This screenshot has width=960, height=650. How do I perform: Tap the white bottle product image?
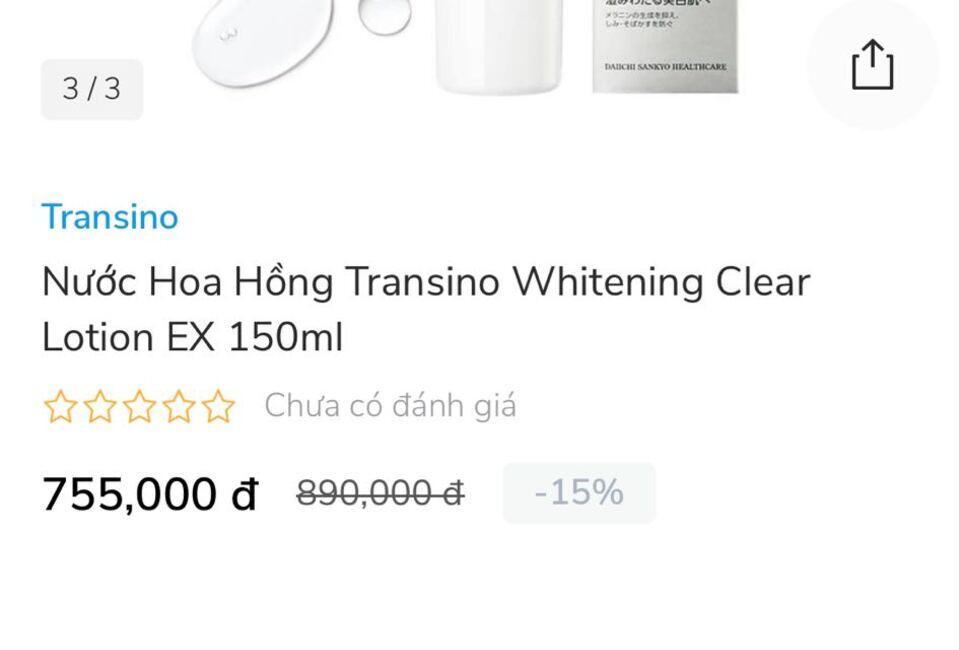click(x=498, y=46)
